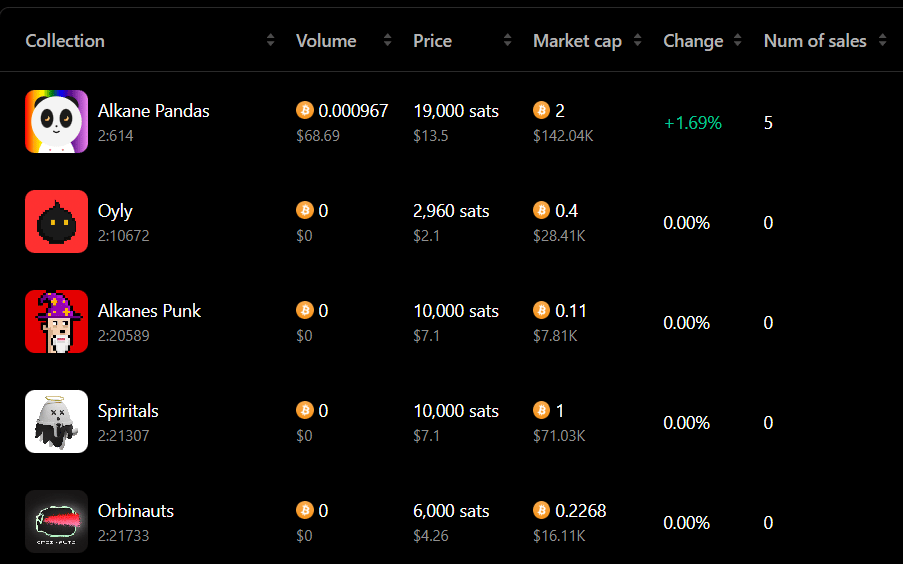
Task: Sort by Market cap arrows
Action: (x=638, y=40)
